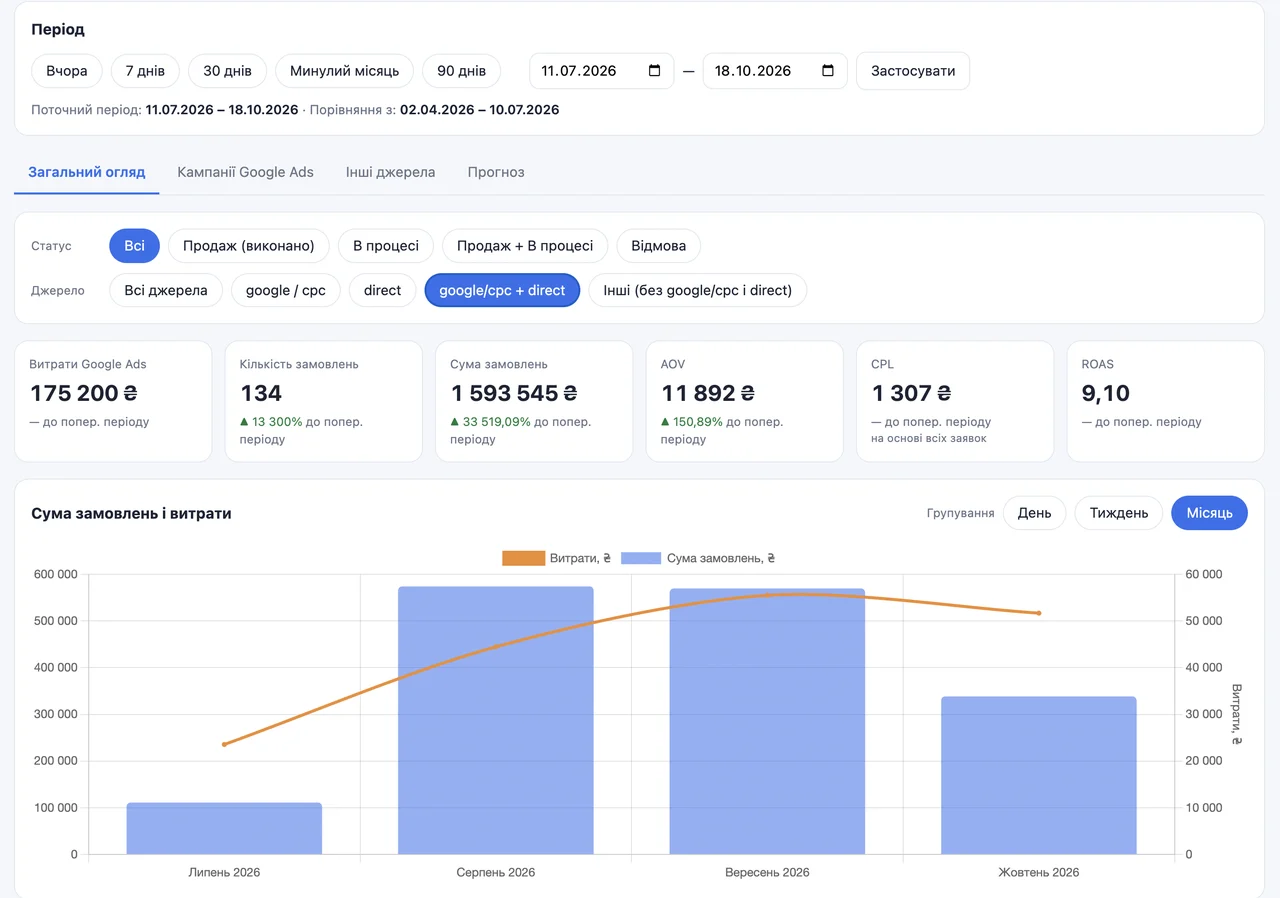Switch to the Загальний огляд tab

[x=87, y=172]
